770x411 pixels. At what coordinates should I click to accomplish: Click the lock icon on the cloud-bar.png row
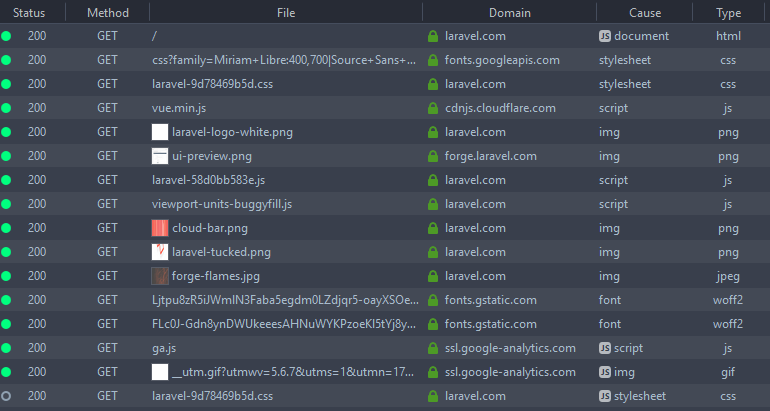[433, 228]
